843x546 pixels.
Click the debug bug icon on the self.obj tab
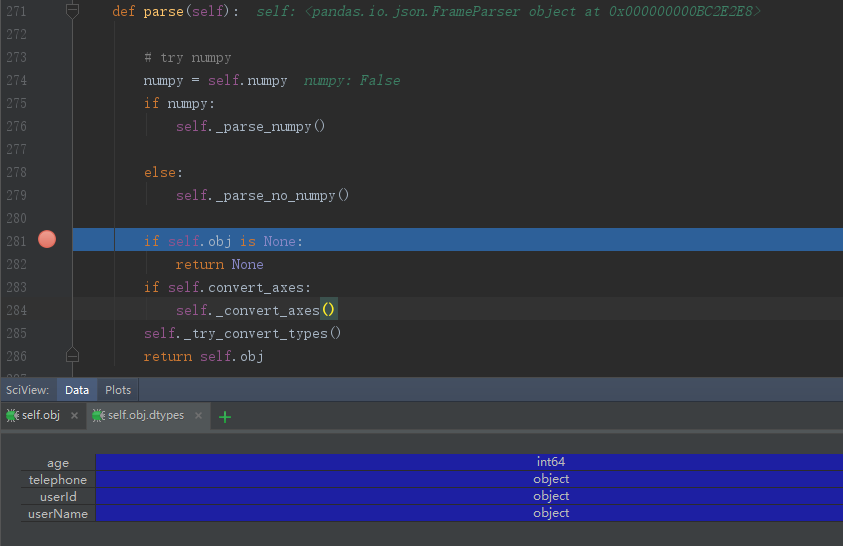tap(12, 415)
